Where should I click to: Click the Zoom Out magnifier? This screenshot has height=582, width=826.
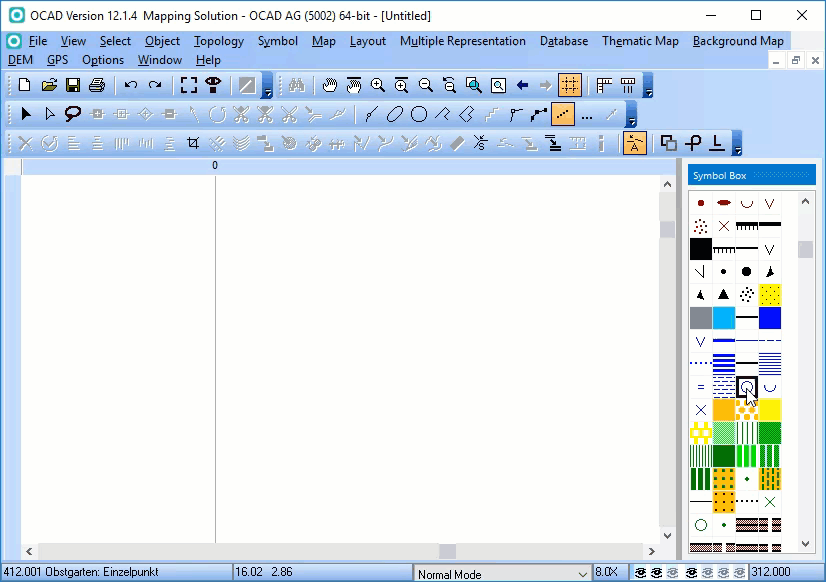[x=425, y=85]
